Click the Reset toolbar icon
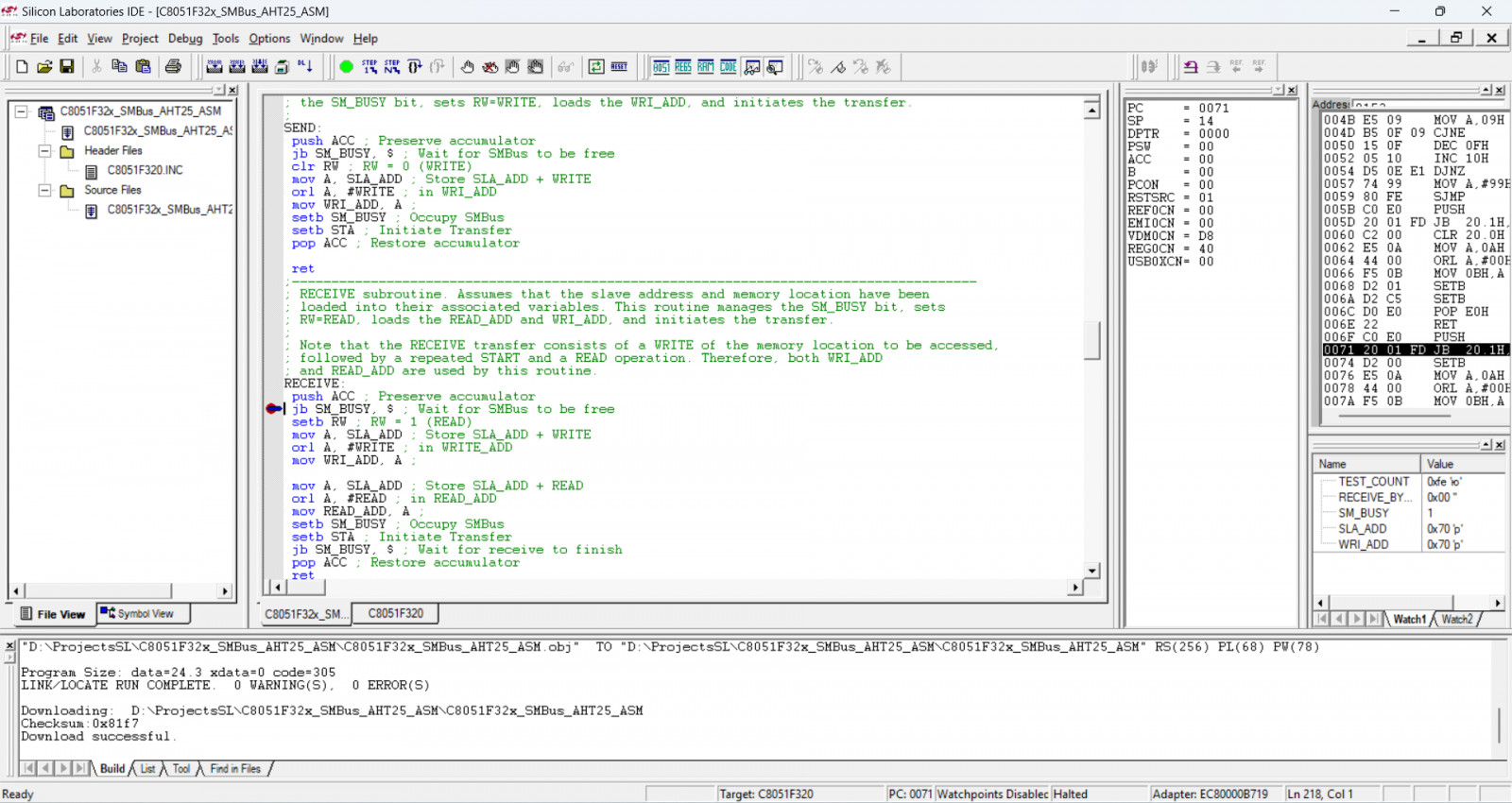The image size is (1512, 803). [619, 67]
